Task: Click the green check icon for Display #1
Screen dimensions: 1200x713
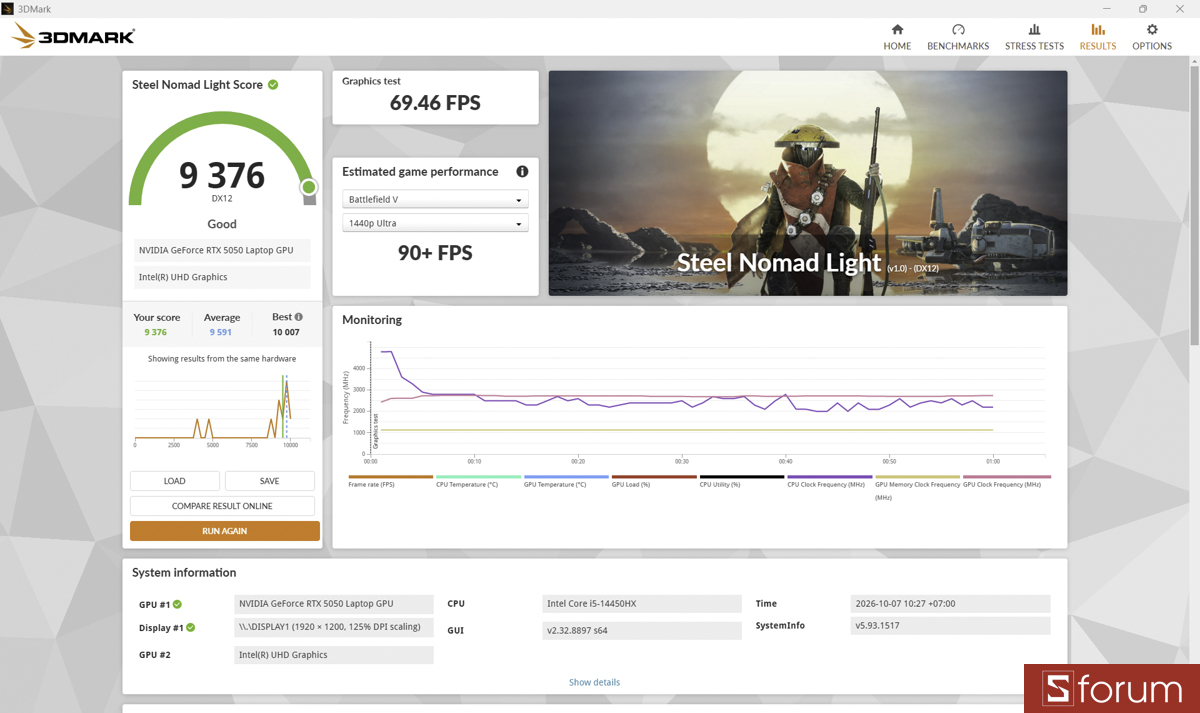Action: (190, 628)
